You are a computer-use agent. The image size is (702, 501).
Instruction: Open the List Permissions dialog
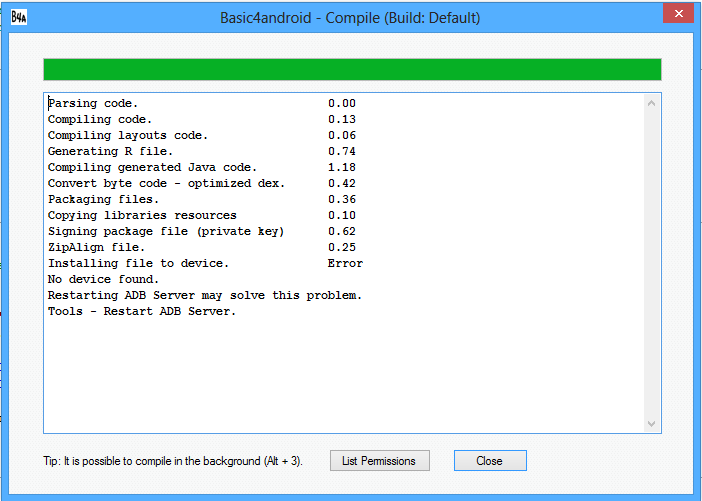pyautogui.click(x=379, y=461)
